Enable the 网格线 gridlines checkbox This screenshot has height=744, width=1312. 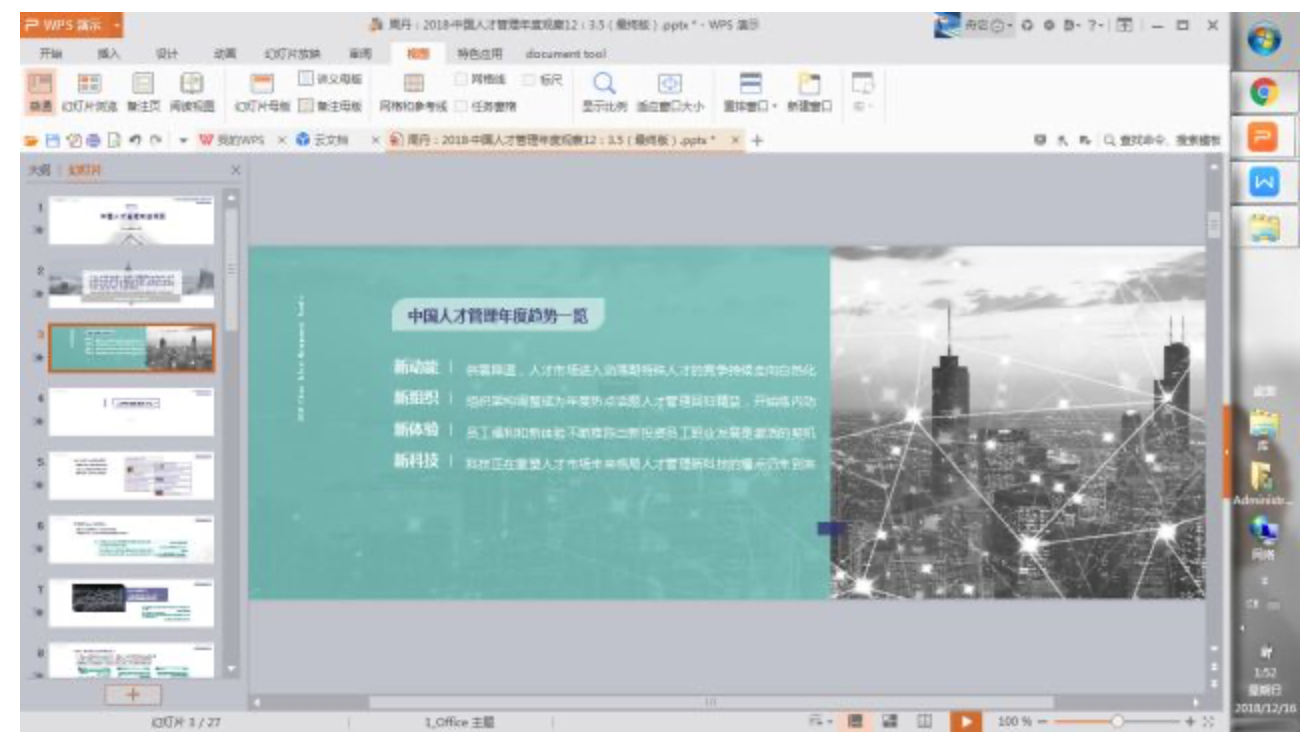click(x=463, y=79)
